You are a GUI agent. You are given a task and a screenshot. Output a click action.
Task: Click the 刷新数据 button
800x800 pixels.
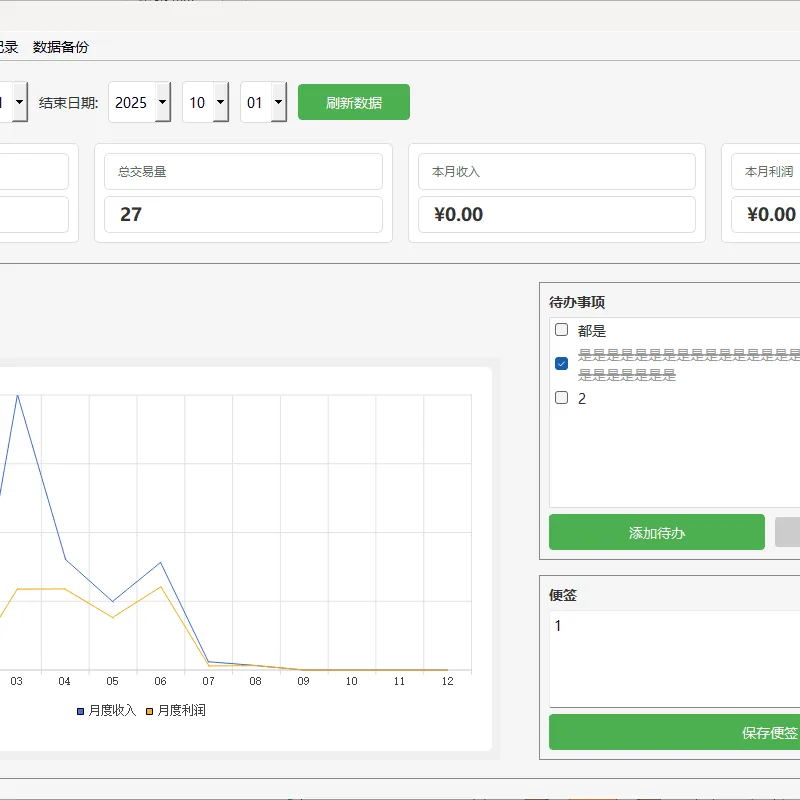(x=354, y=102)
